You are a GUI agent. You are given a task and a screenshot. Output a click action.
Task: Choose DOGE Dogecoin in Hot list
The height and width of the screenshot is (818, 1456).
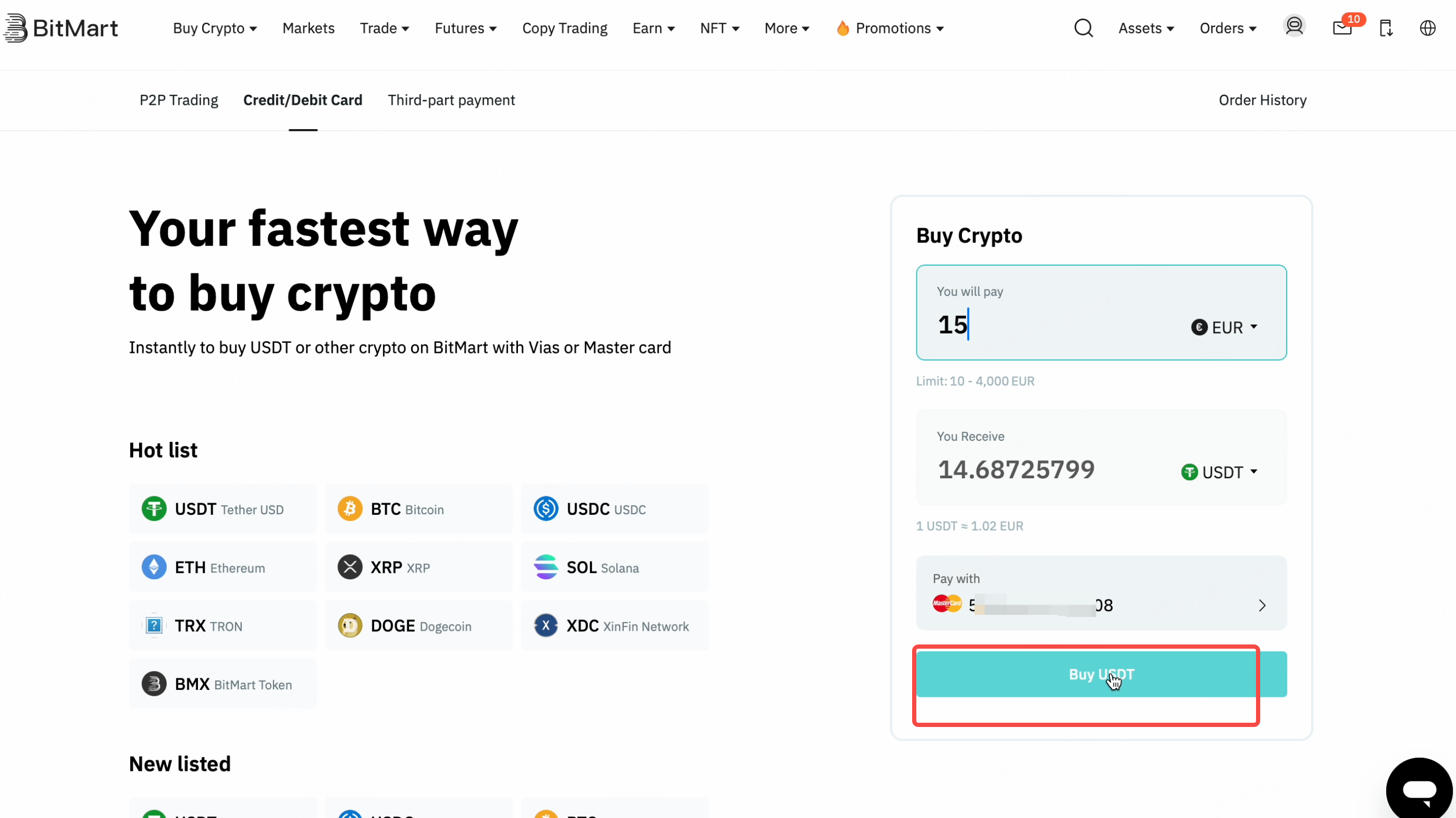[x=418, y=626]
